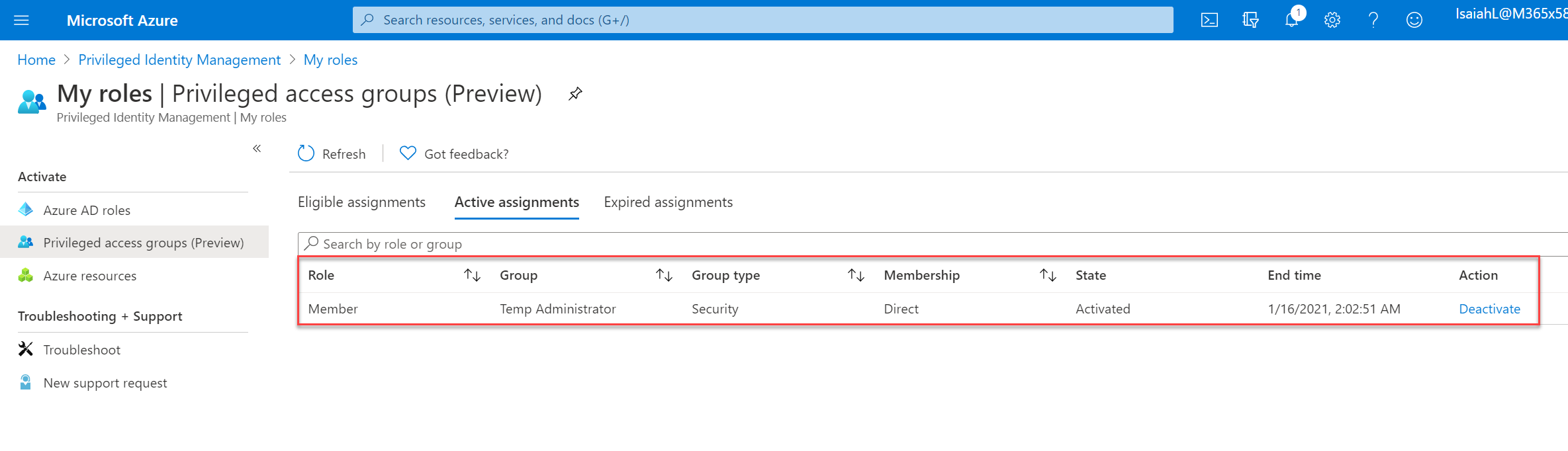The width and height of the screenshot is (1568, 451).
Task: Pin the My roles blade
Action: click(x=575, y=94)
